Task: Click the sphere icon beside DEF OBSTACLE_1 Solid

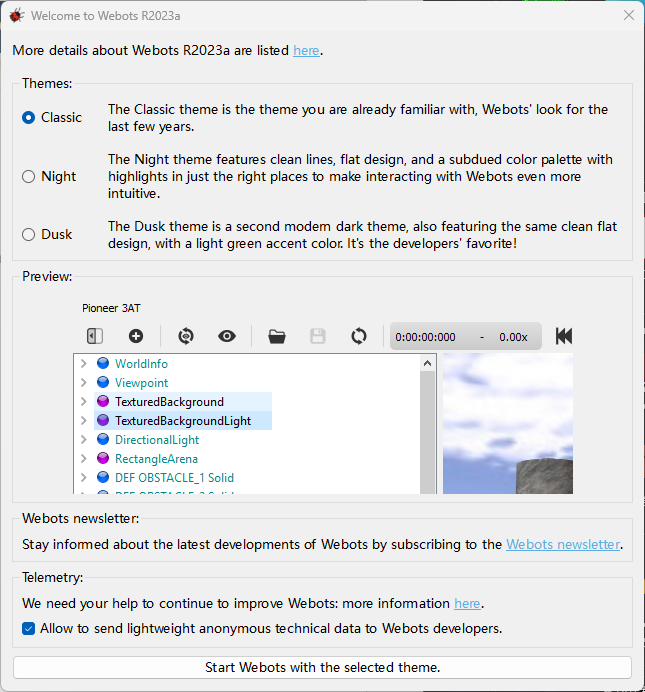Action: [103, 477]
